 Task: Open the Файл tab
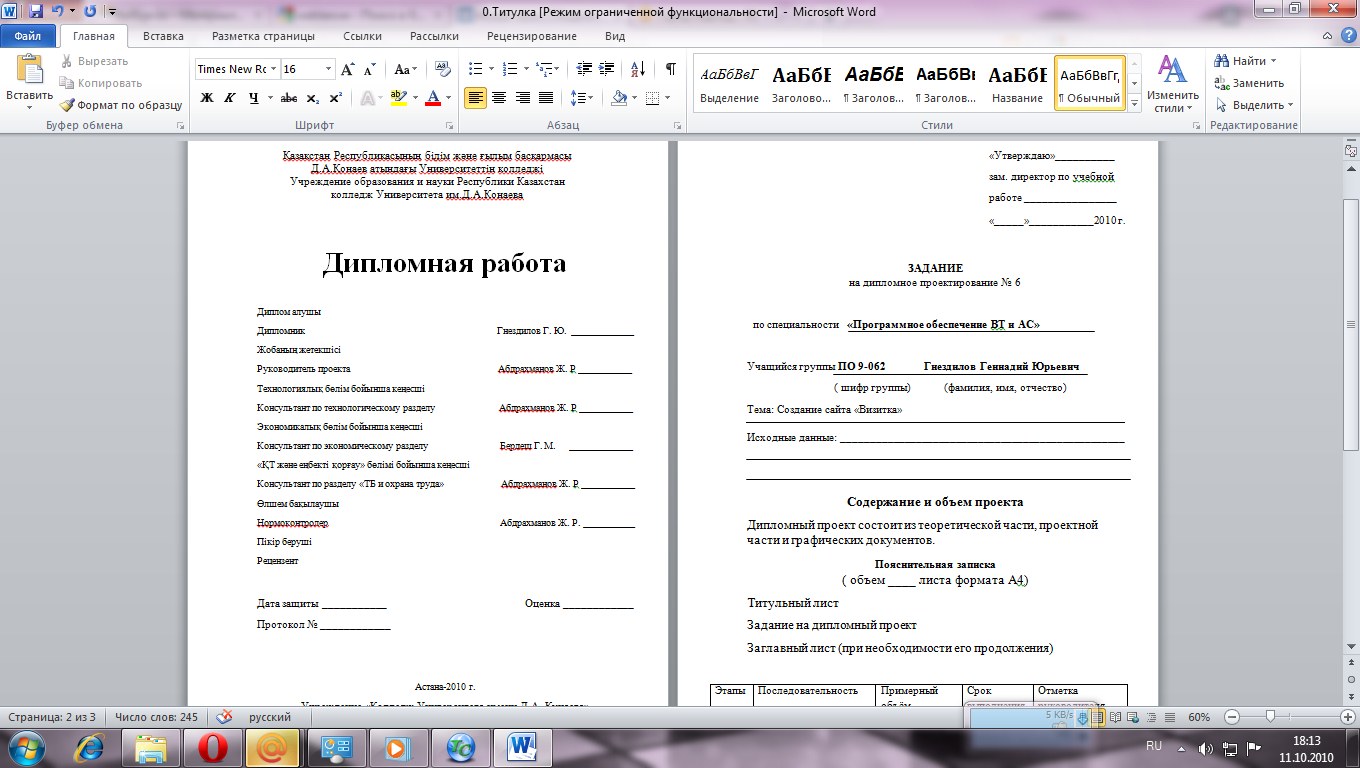(x=28, y=36)
